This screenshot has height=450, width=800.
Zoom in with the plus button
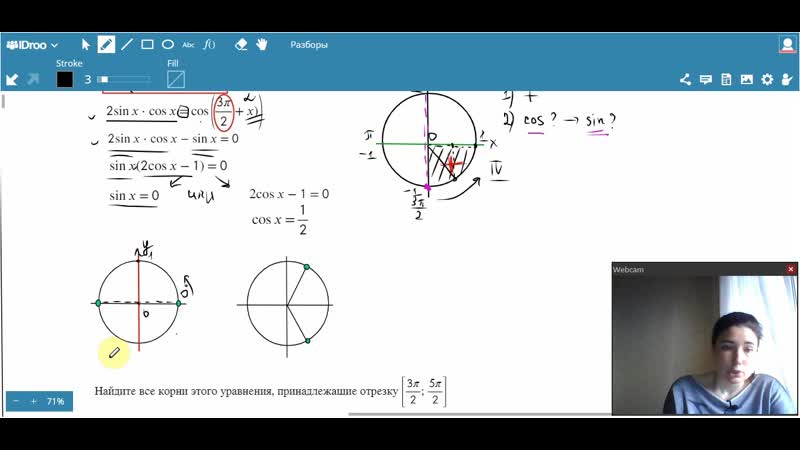pos(33,401)
